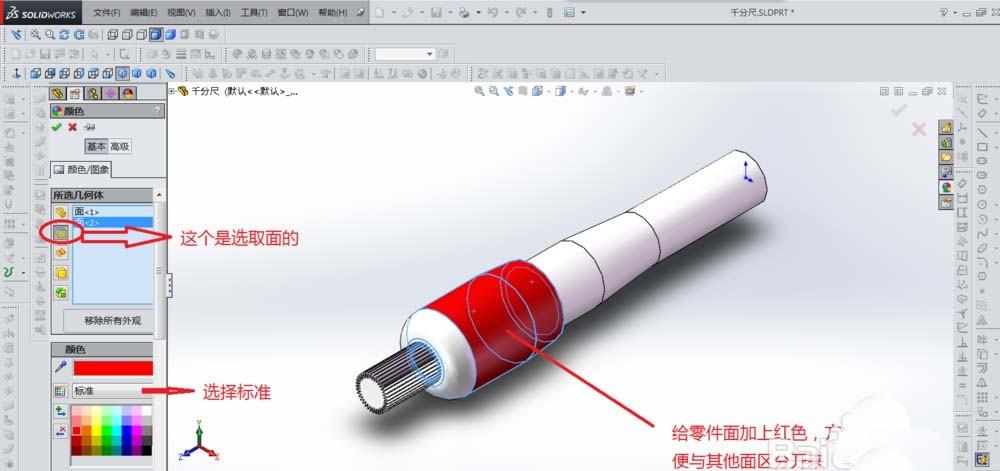Select 面<1> in selected geometry list
Viewport: 1000px width, 471px height.
(x=113, y=212)
